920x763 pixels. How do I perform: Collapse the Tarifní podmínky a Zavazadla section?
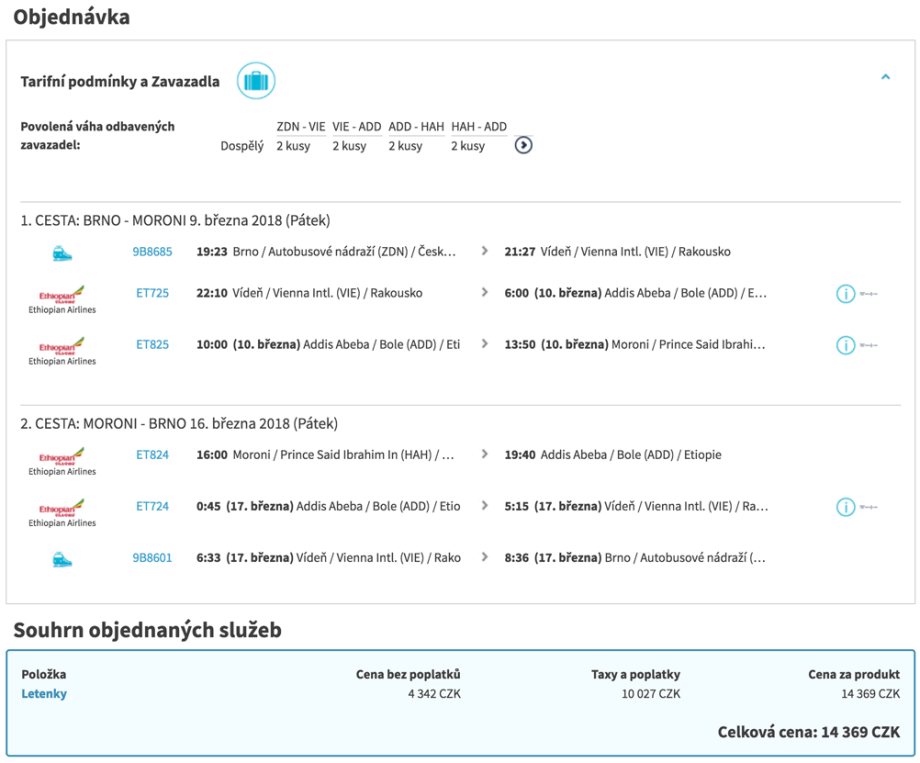885,76
